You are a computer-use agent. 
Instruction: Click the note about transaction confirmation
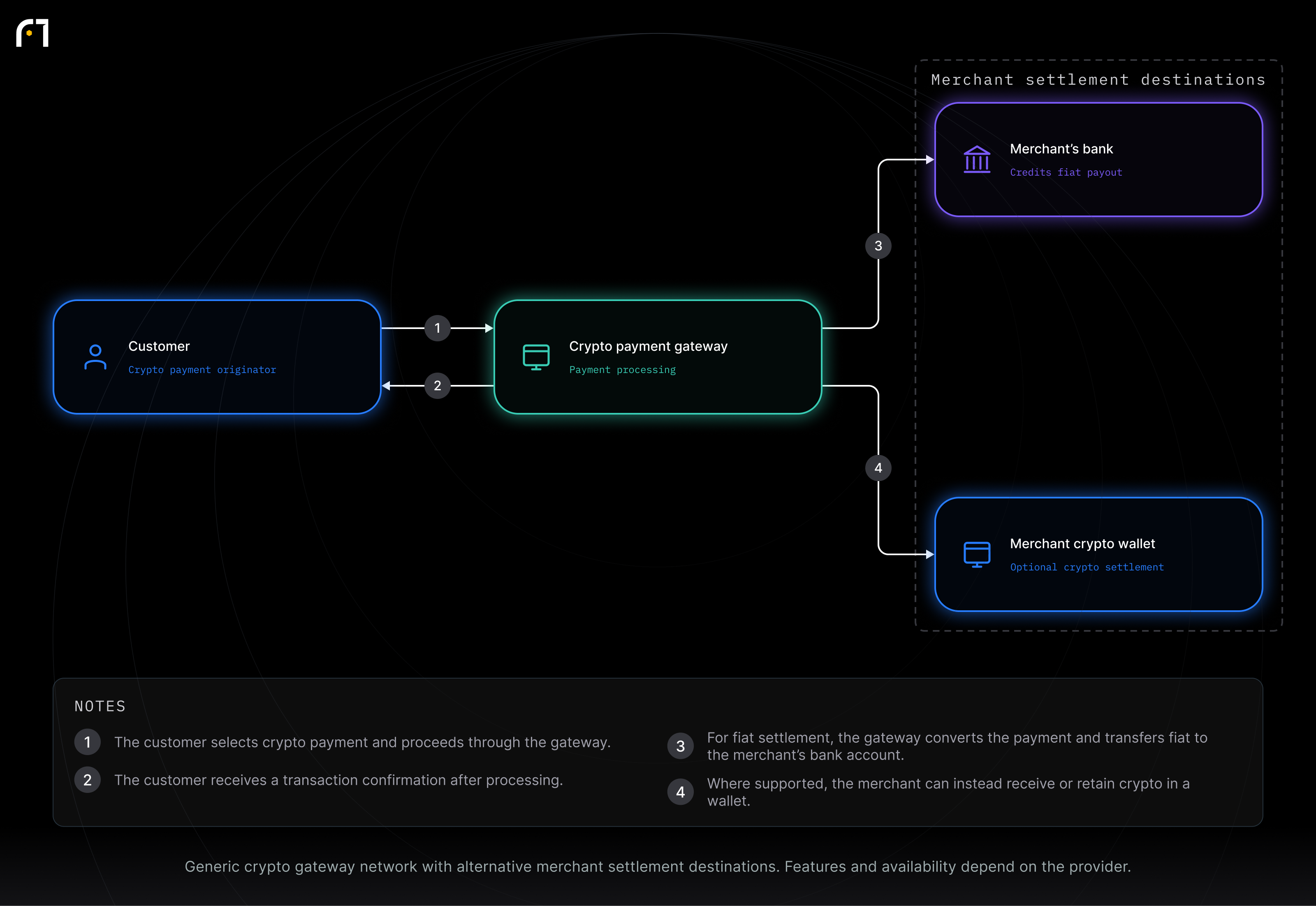(338, 780)
